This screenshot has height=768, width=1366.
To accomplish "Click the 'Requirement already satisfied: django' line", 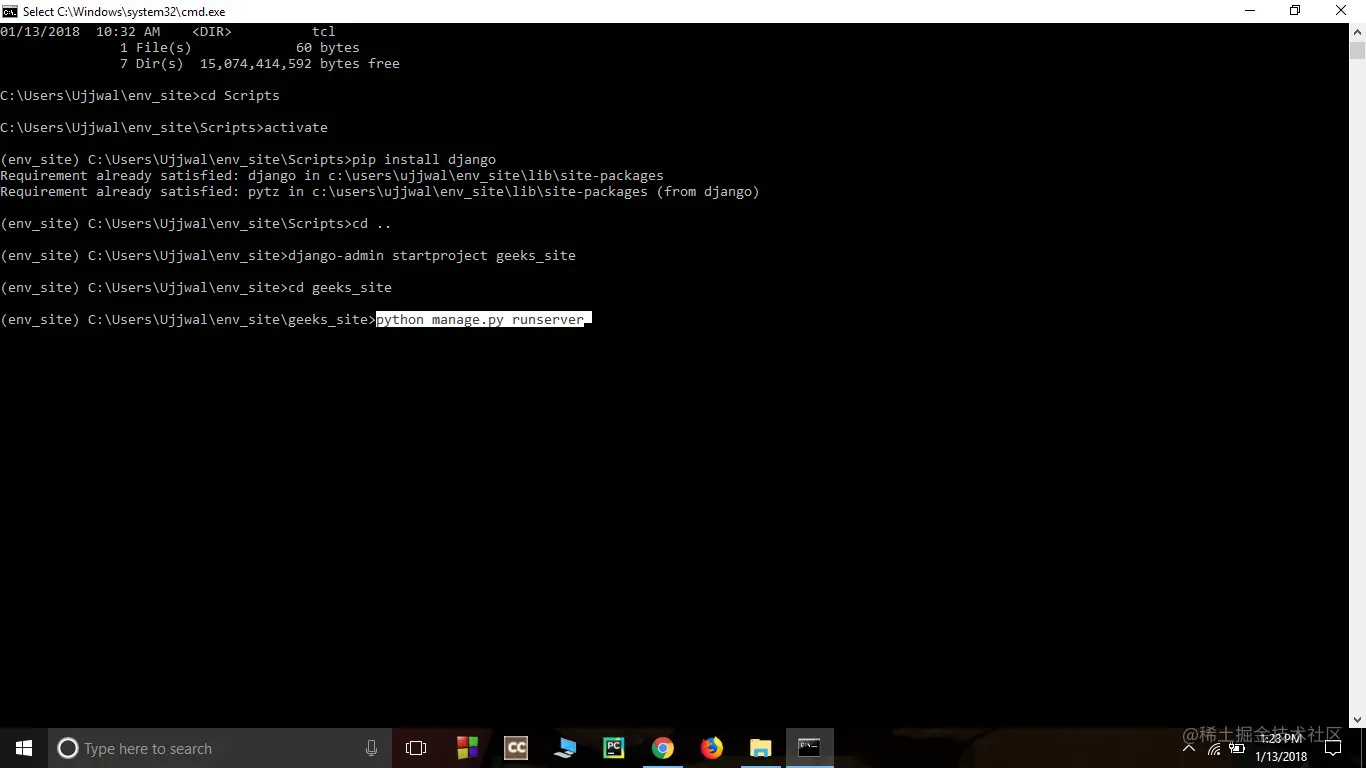I will pyautogui.click(x=332, y=175).
